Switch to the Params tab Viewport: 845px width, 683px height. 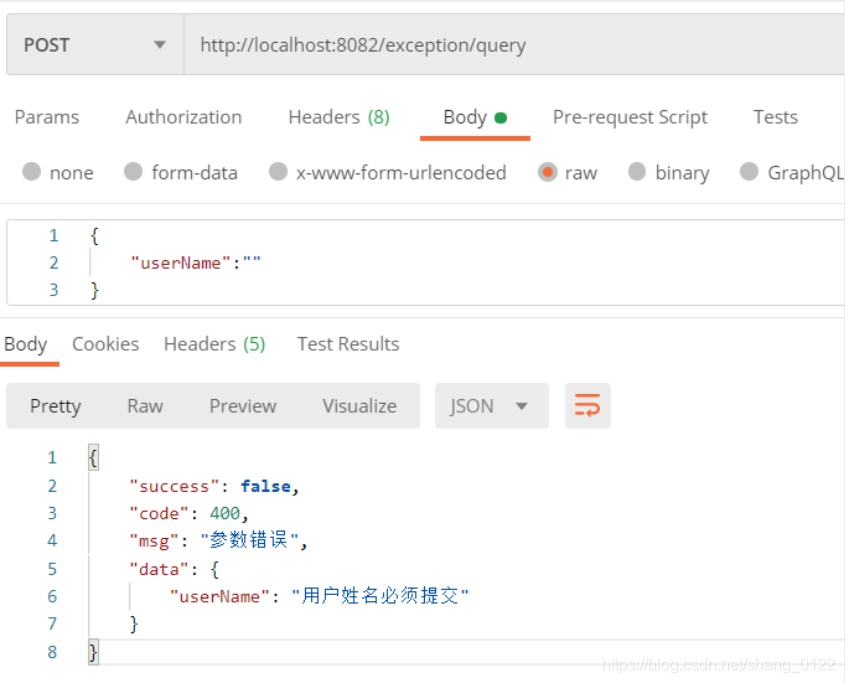coord(47,117)
